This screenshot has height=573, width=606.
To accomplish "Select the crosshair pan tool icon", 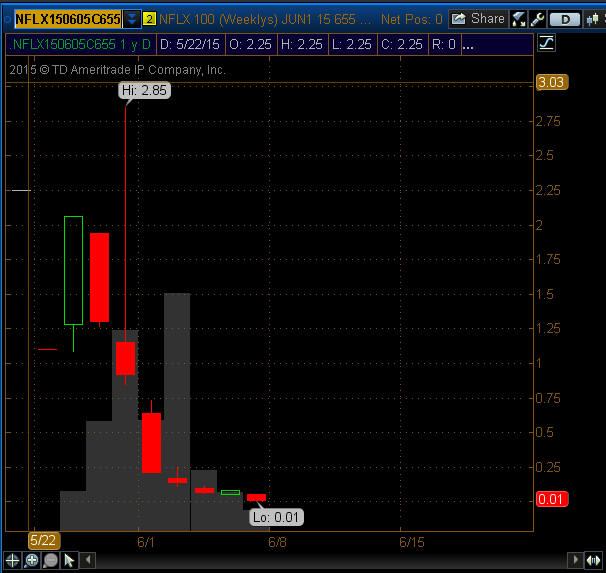I will (x=13, y=560).
